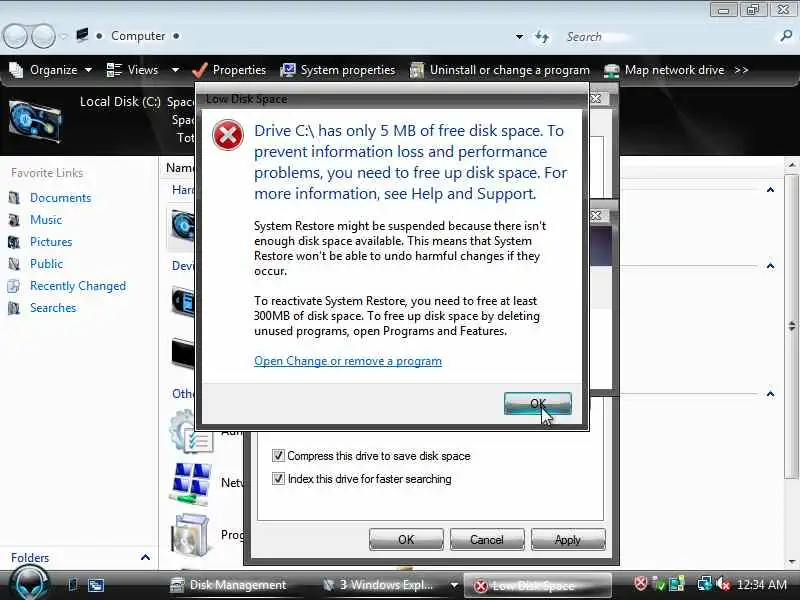Click the Map network drive icon

click(611, 70)
